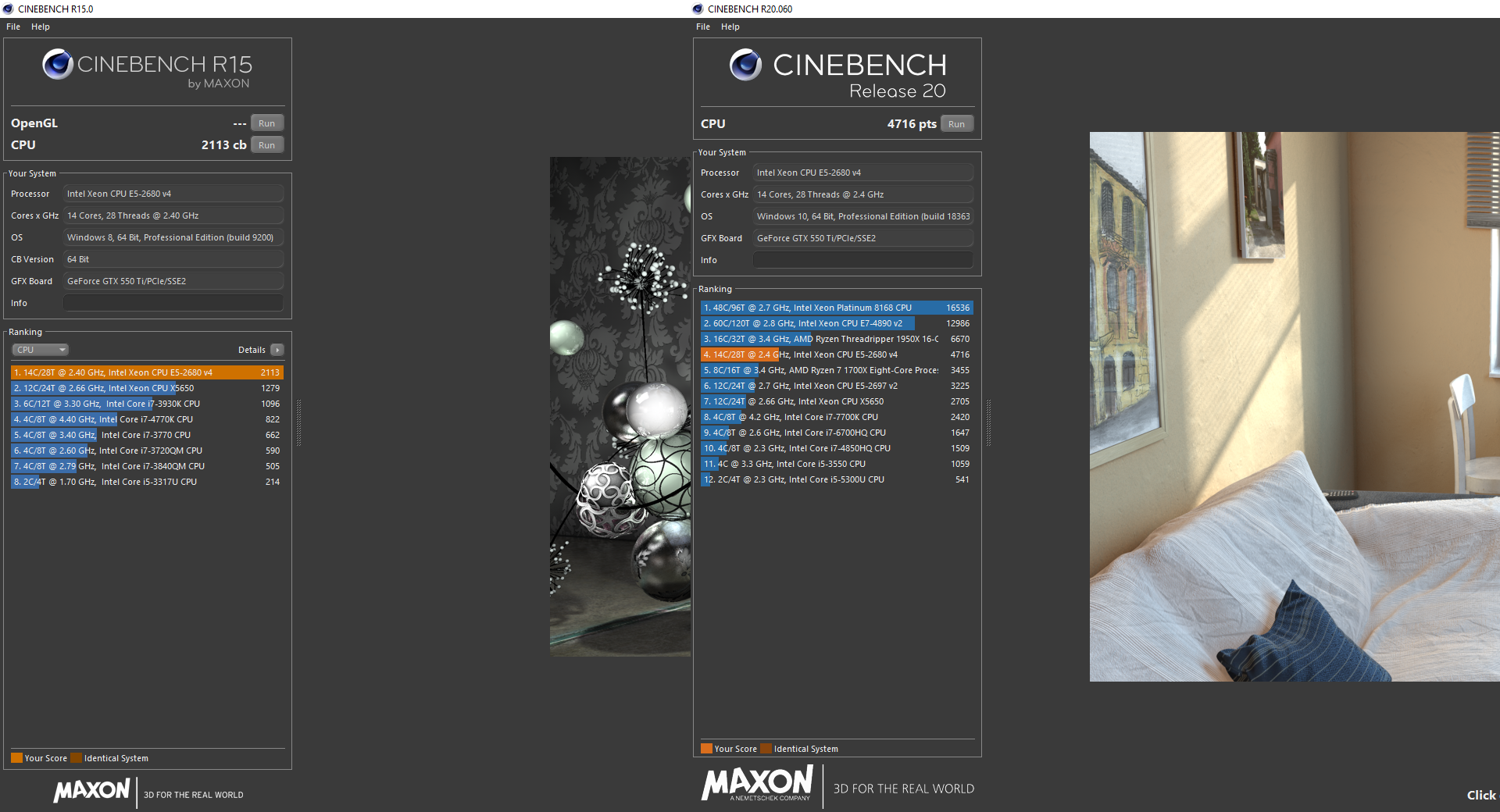Select the R20 Processor field 'Intel Xeon CPU E5-2680 v4'
Screen dimensions: 1500x812
pos(863,173)
